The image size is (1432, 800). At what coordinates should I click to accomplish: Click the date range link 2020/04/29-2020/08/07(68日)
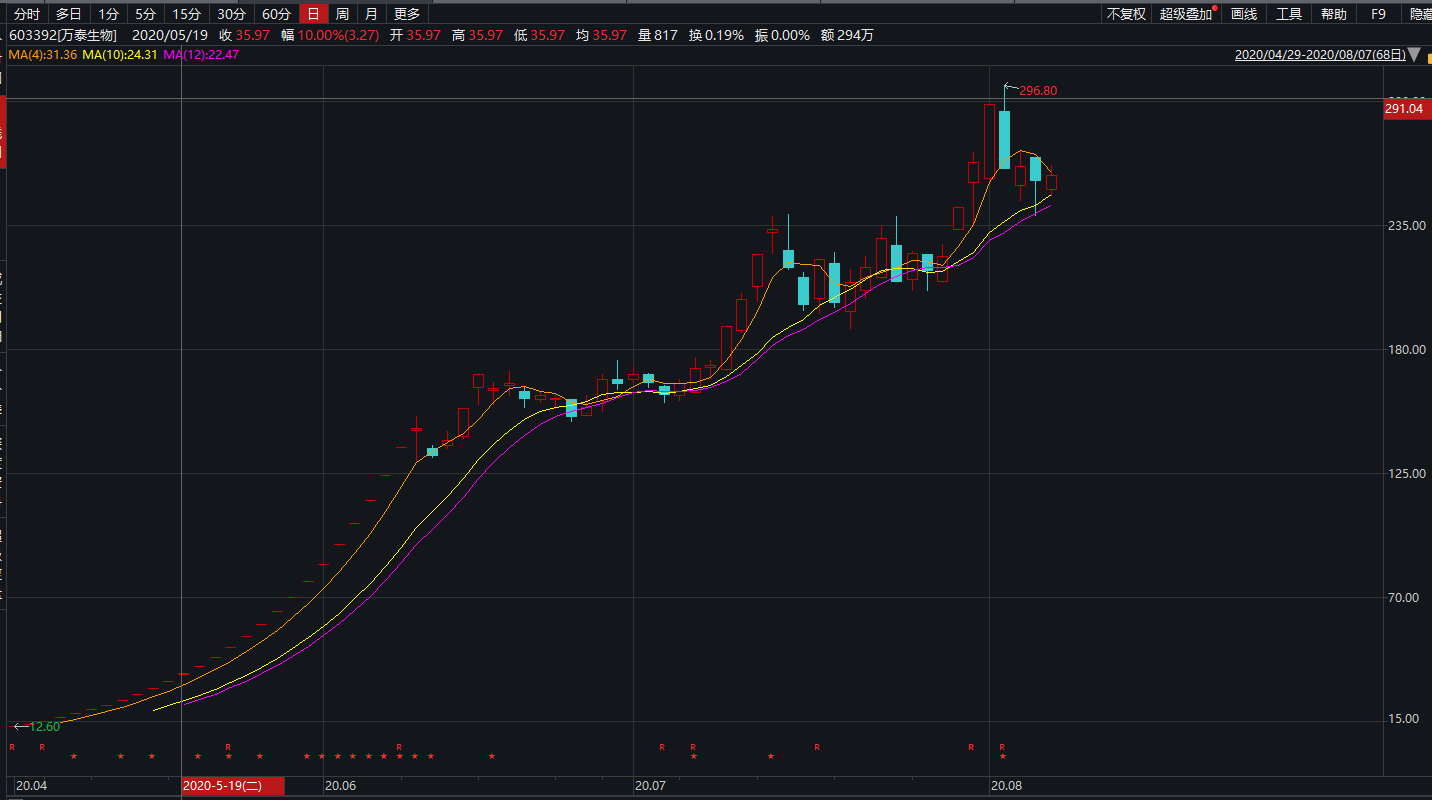click(1321, 55)
